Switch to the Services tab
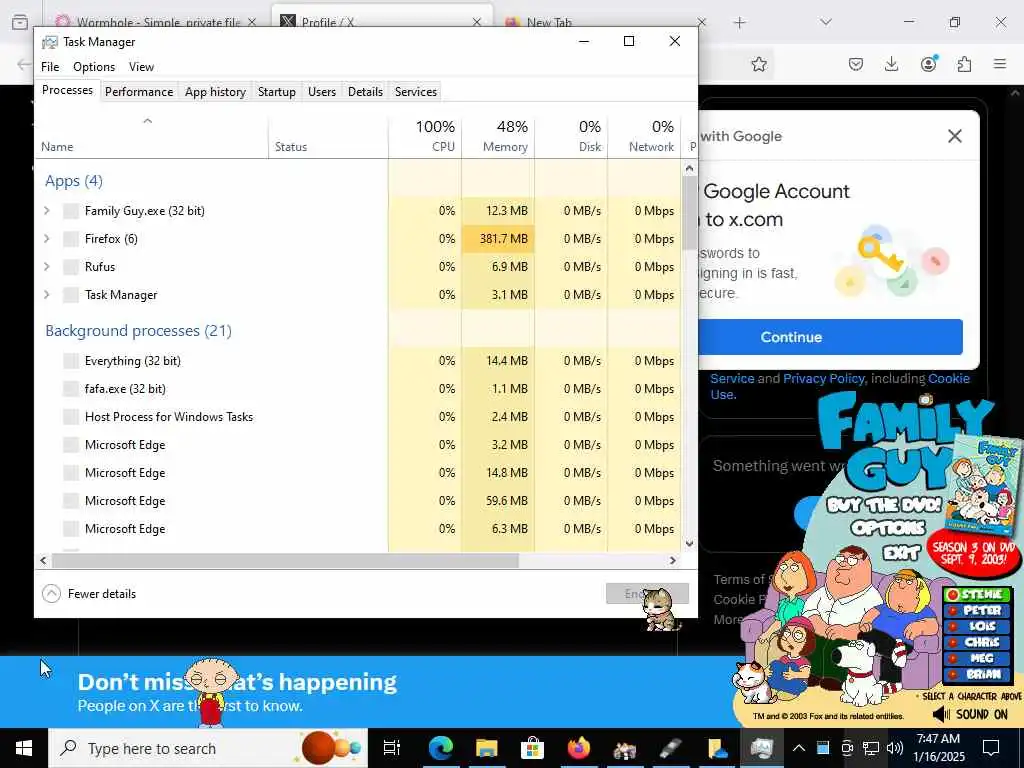Screen dimensions: 1024x768 pyautogui.click(x=416, y=92)
